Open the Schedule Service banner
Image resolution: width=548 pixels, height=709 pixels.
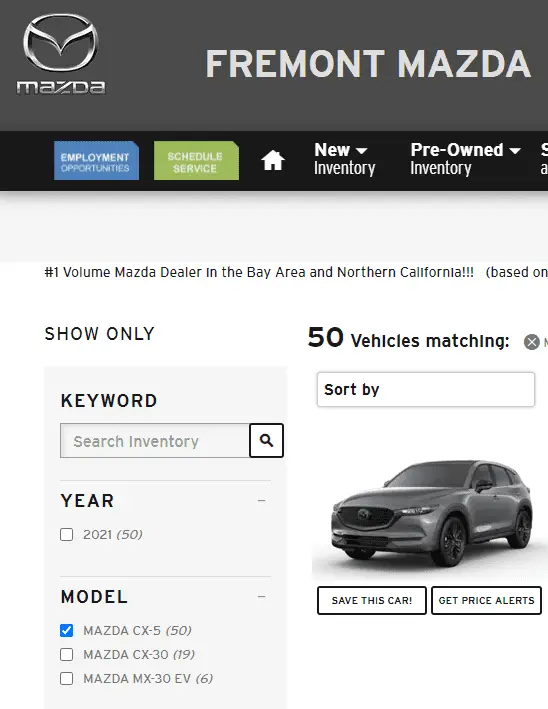(196, 161)
